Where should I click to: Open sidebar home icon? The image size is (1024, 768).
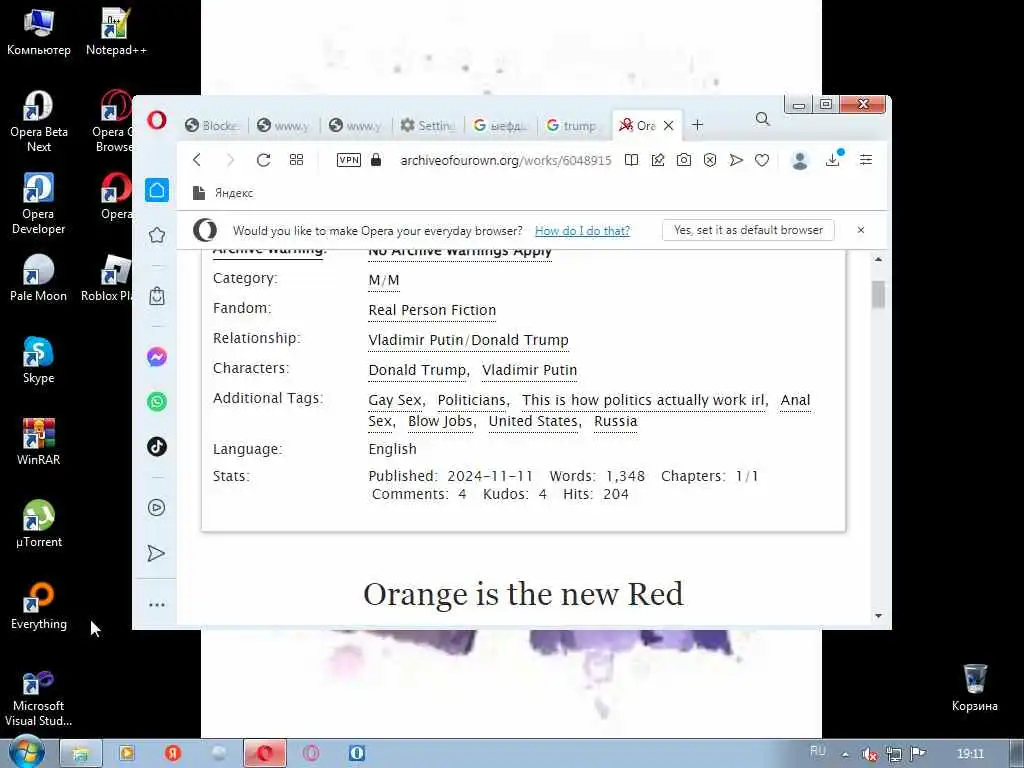pos(157,190)
